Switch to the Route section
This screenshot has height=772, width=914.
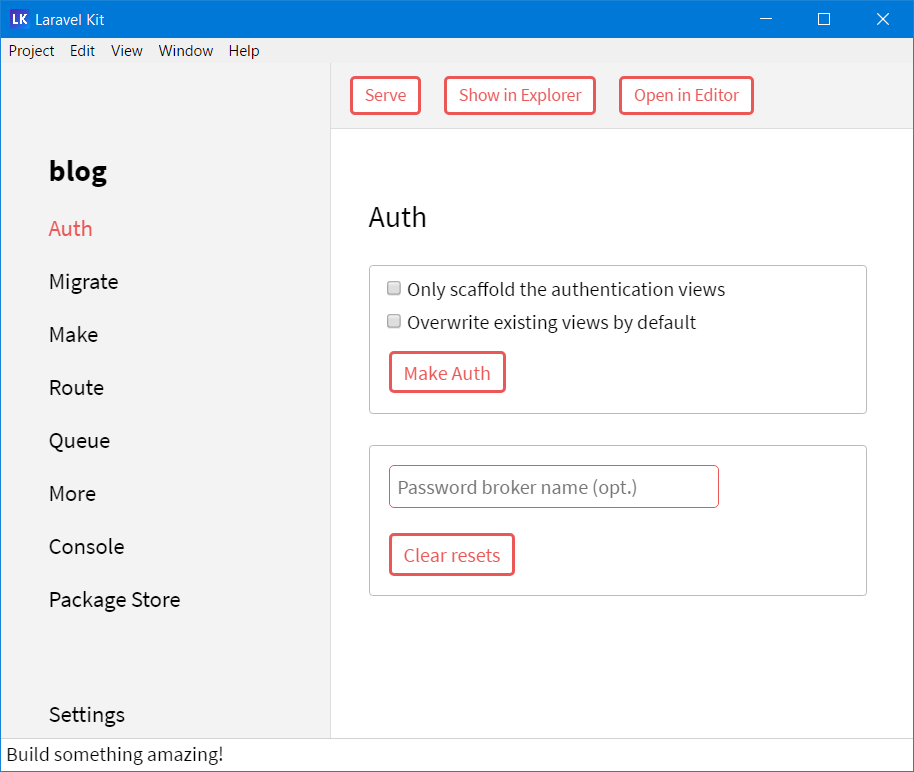(x=77, y=388)
